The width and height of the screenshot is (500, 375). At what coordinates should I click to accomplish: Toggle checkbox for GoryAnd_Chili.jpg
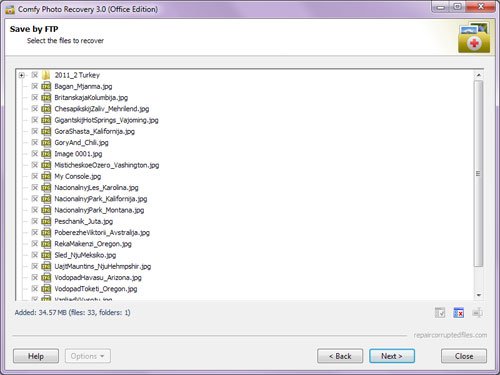point(35,143)
